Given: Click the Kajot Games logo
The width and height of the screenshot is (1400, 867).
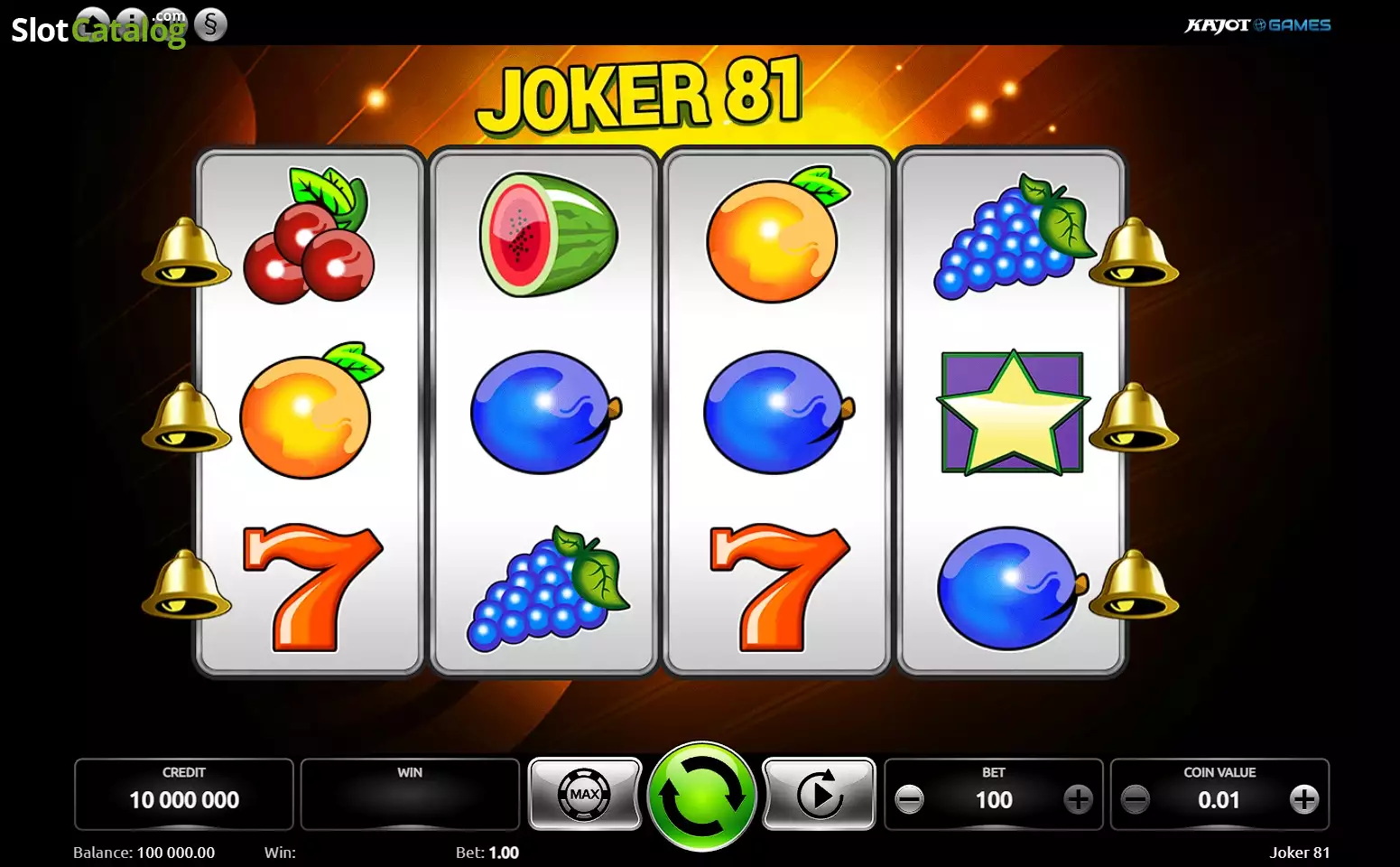Looking at the screenshot, I should pyautogui.click(x=1257, y=25).
